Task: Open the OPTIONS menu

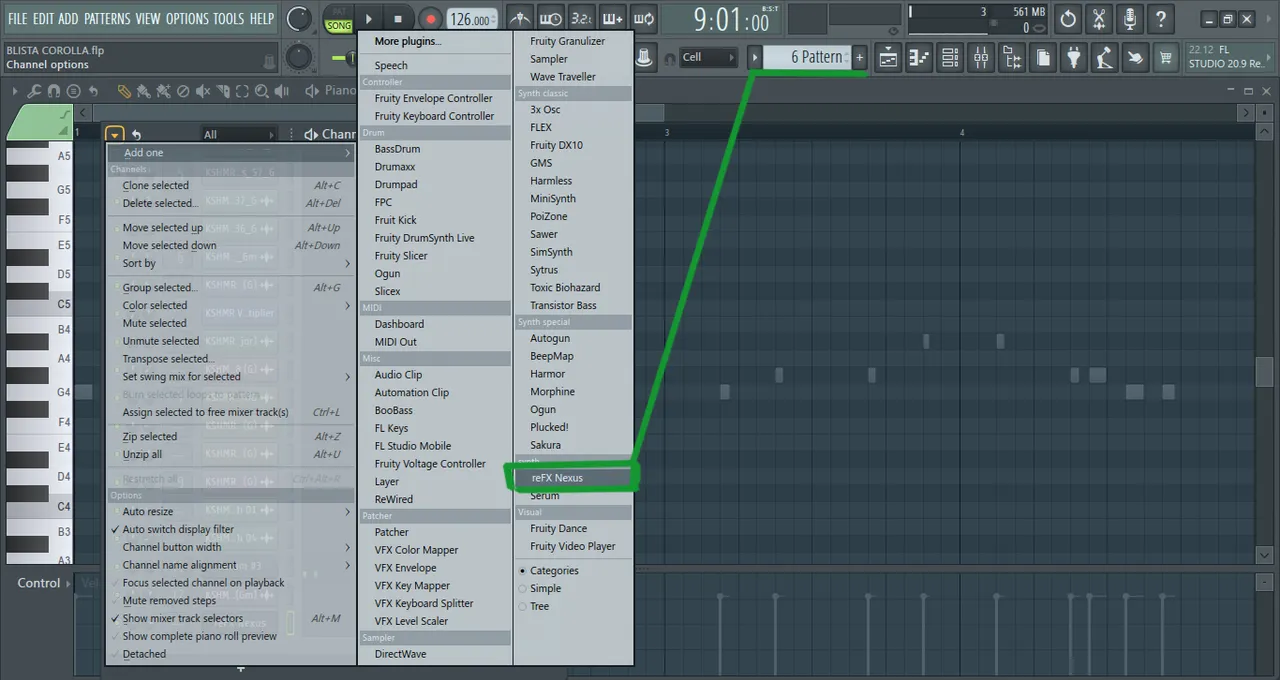Action: 187,18
